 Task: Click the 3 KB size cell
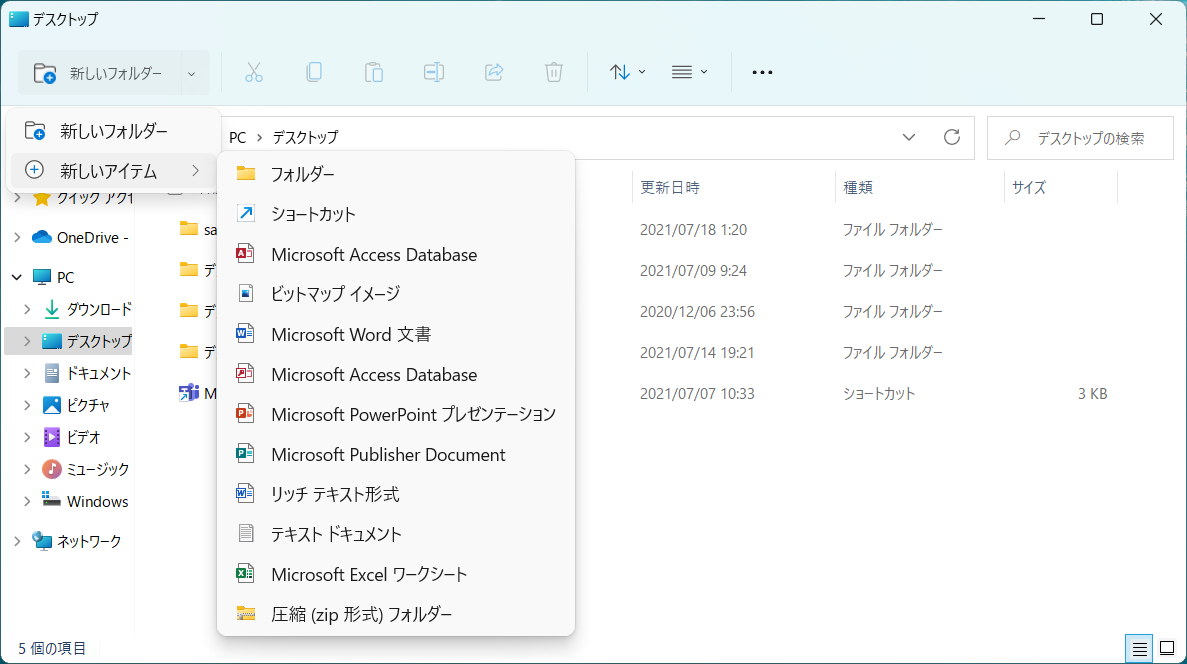(x=1092, y=394)
